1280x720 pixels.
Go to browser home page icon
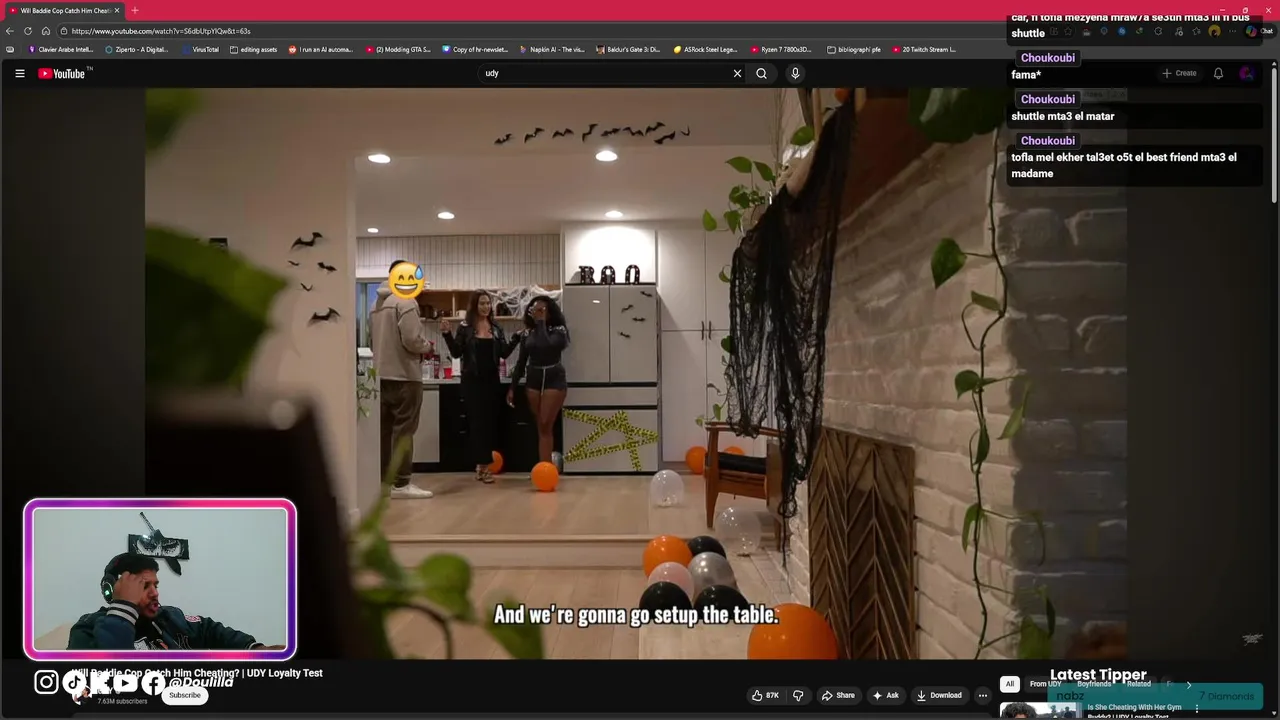(x=46, y=31)
